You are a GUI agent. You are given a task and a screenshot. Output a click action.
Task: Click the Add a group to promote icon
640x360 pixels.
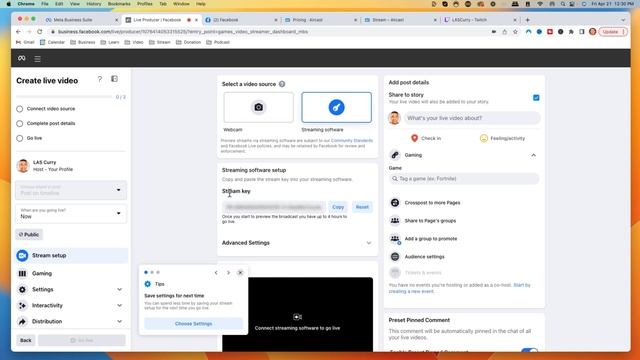pos(395,239)
